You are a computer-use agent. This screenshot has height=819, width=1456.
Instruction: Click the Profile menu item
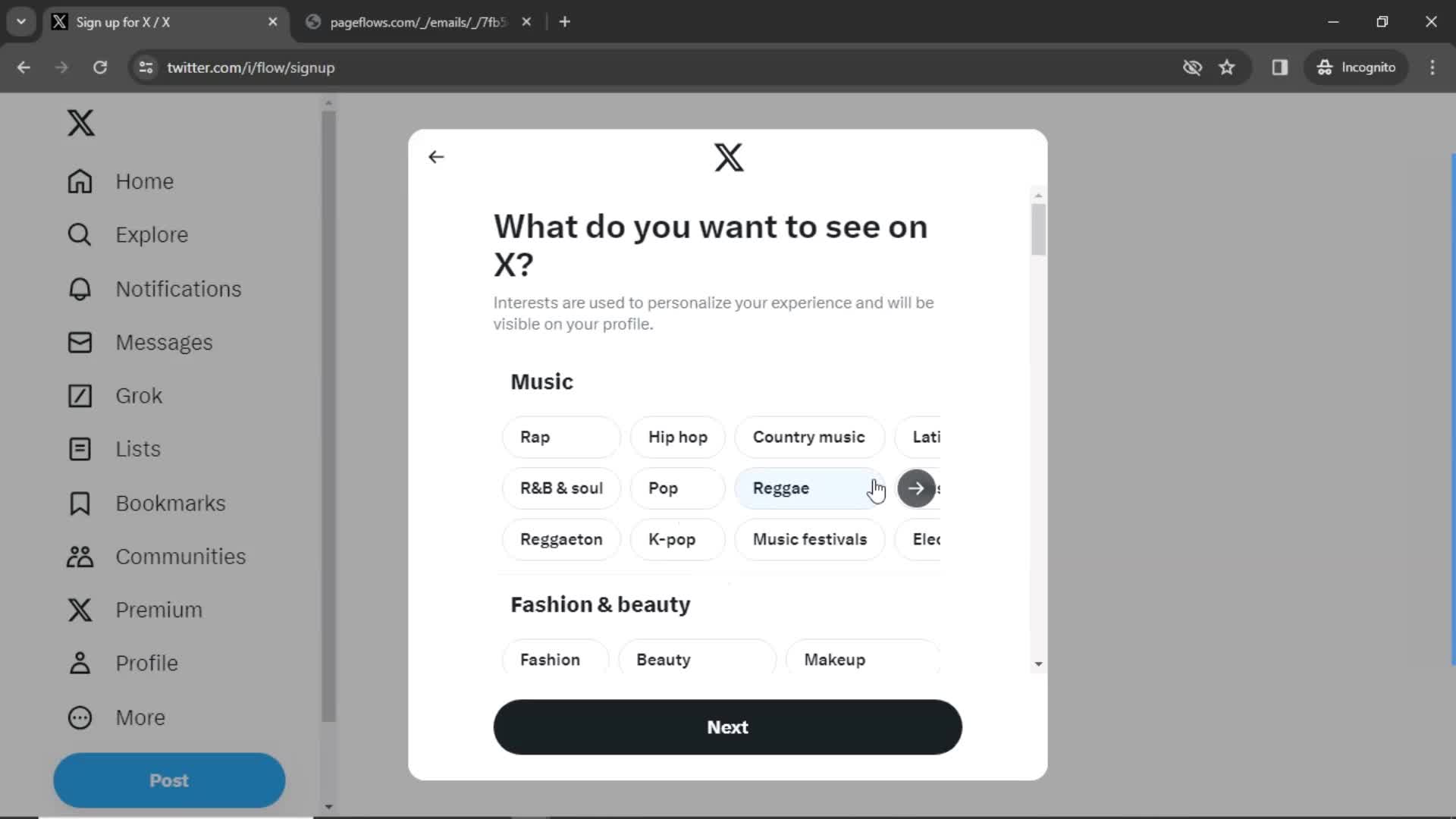coord(147,663)
